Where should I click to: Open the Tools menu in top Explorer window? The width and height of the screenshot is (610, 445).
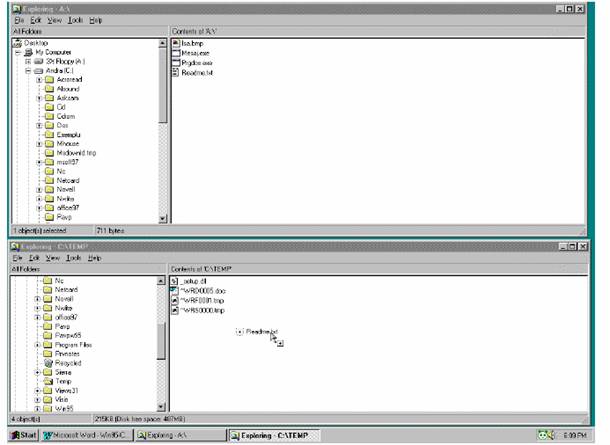coord(76,20)
